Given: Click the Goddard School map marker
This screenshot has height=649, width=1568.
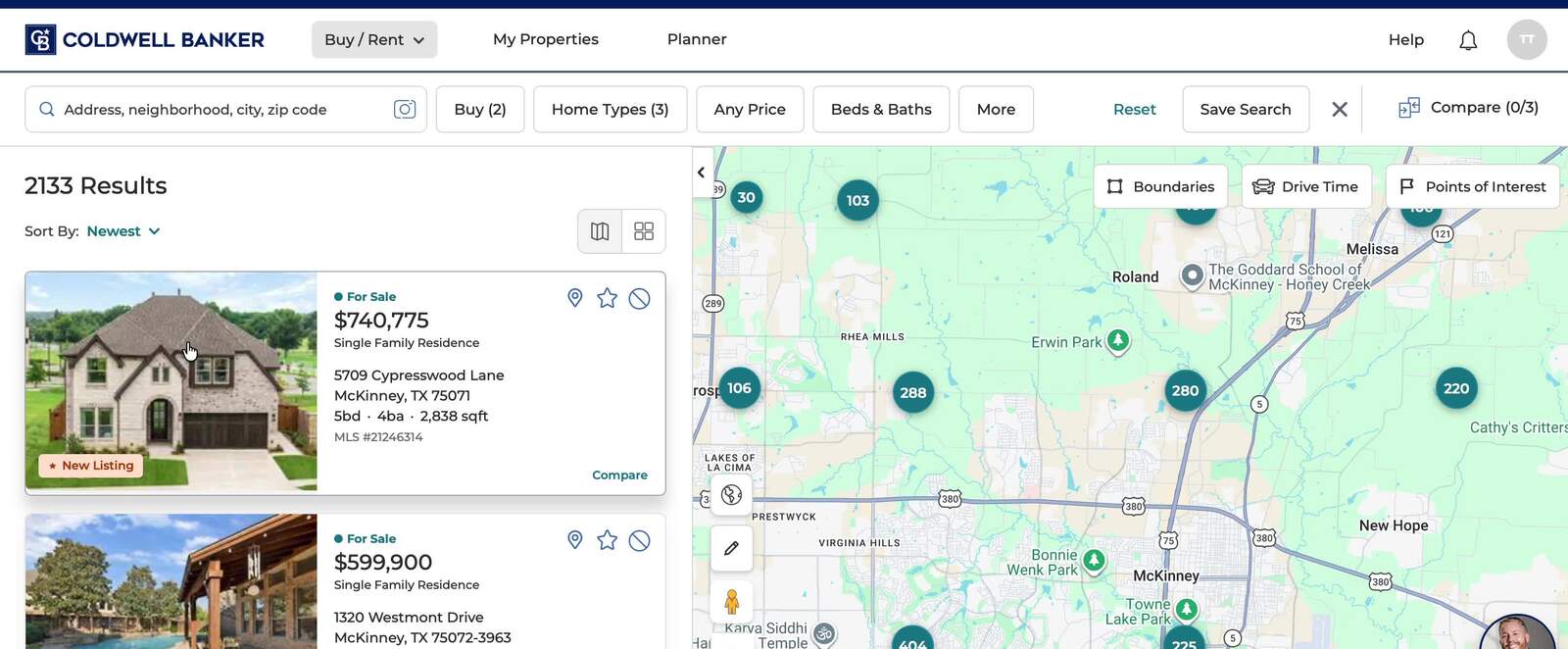Looking at the screenshot, I should pyautogui.click(x=1192, y=276).
